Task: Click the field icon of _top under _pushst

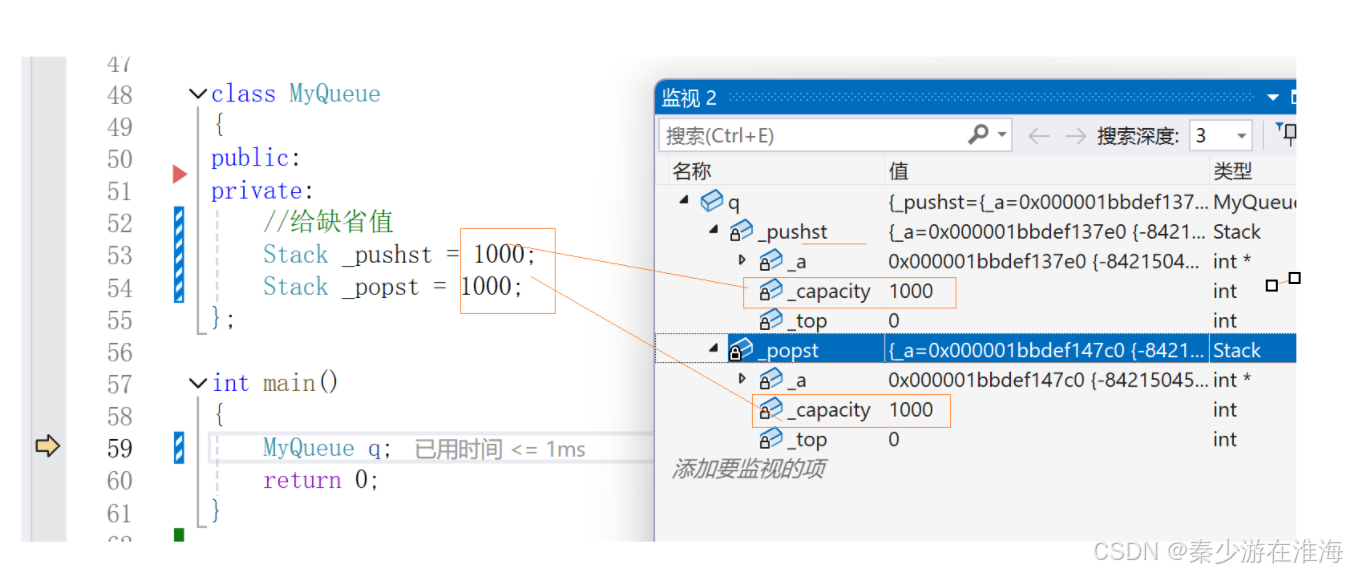Action: point(771,321)
